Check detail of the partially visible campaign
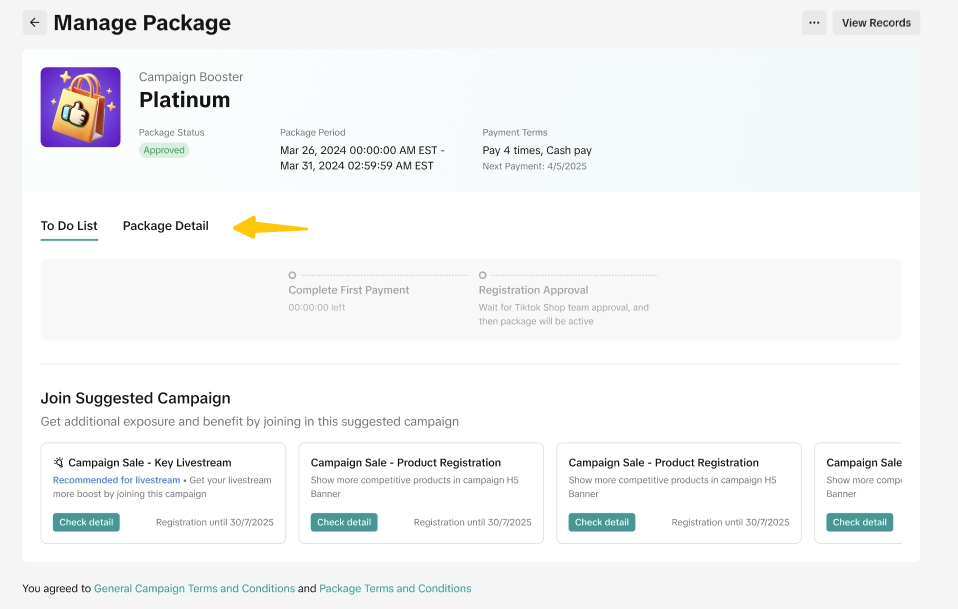Image resolution: width=958 pixels, height=609 pixels. coord(859,522)
